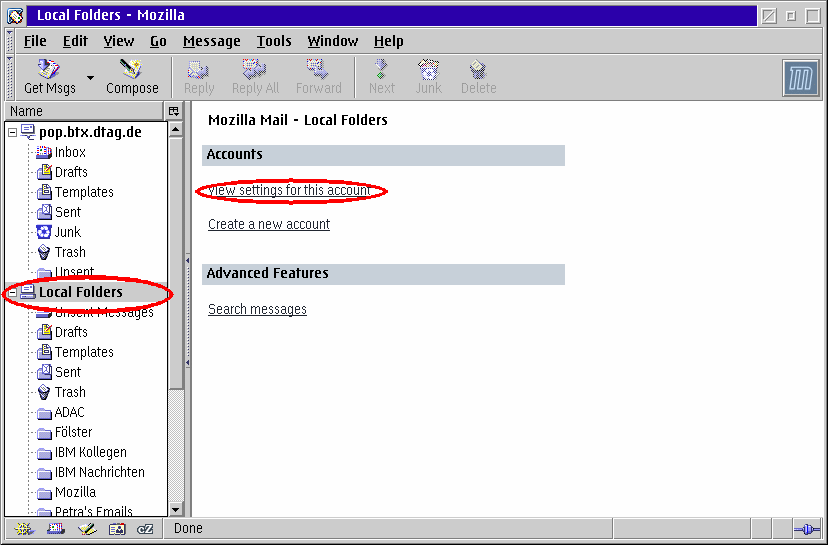Screen dimensions: 828x545
Task: Open the View menu
Action: click(118, 41)
